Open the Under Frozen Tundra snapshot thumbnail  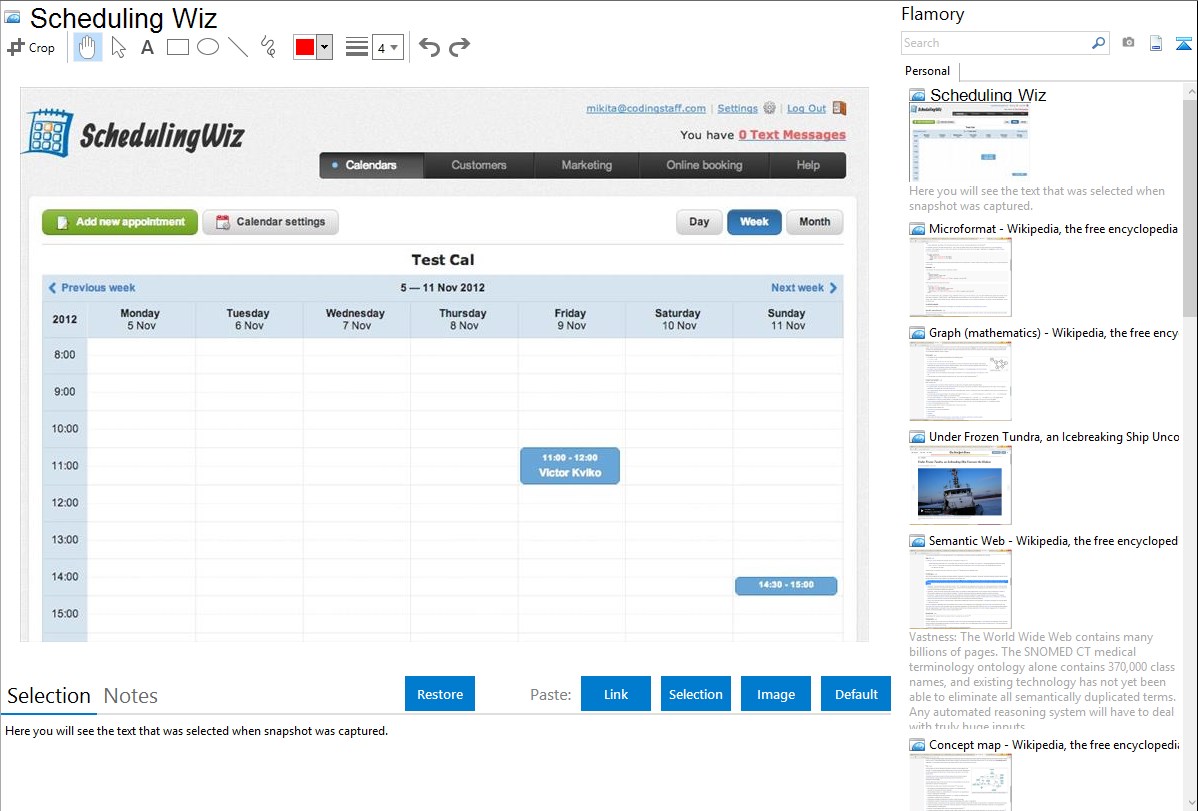point(960,485)
